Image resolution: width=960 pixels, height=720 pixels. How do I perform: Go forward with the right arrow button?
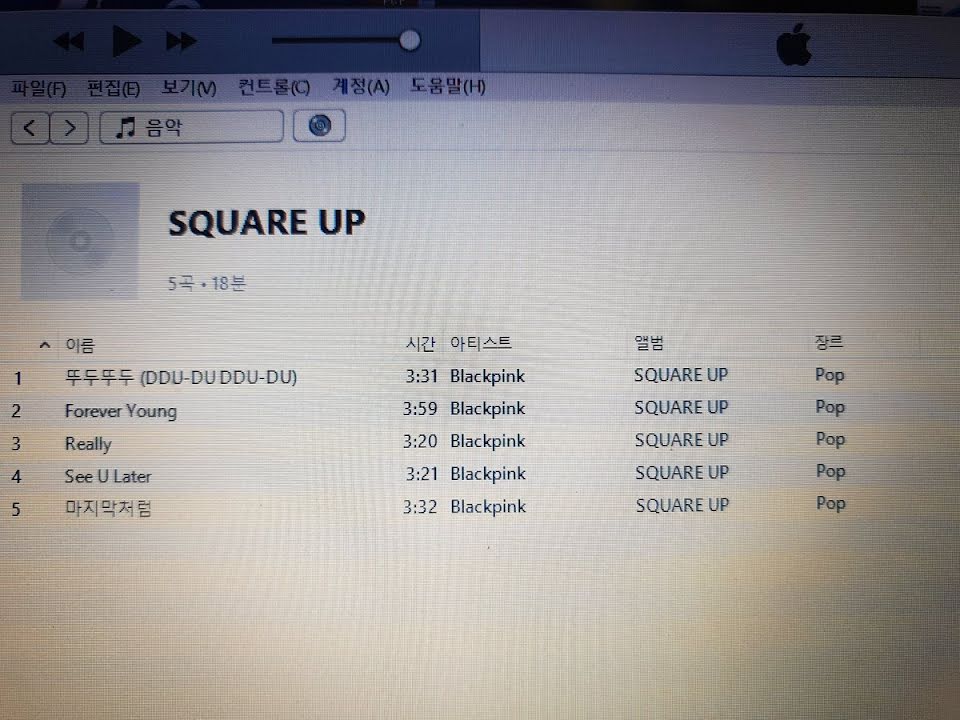coord(69,128)
